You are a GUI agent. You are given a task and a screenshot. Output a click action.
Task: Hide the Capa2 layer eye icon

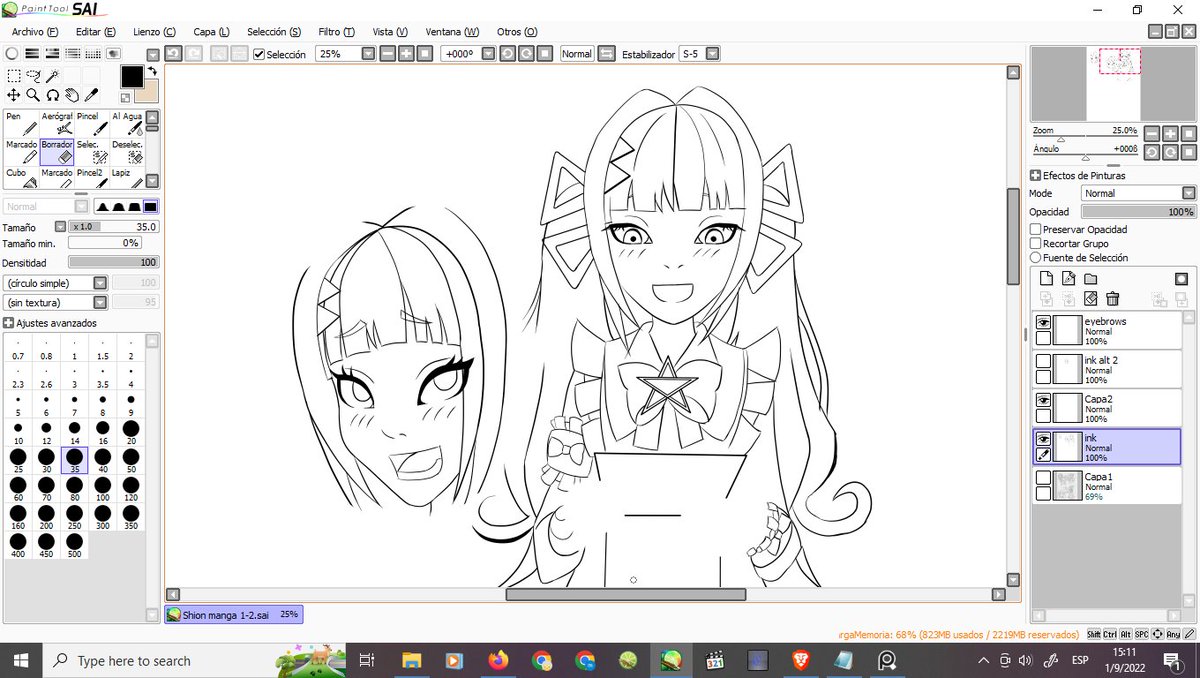click(1043, 400)
